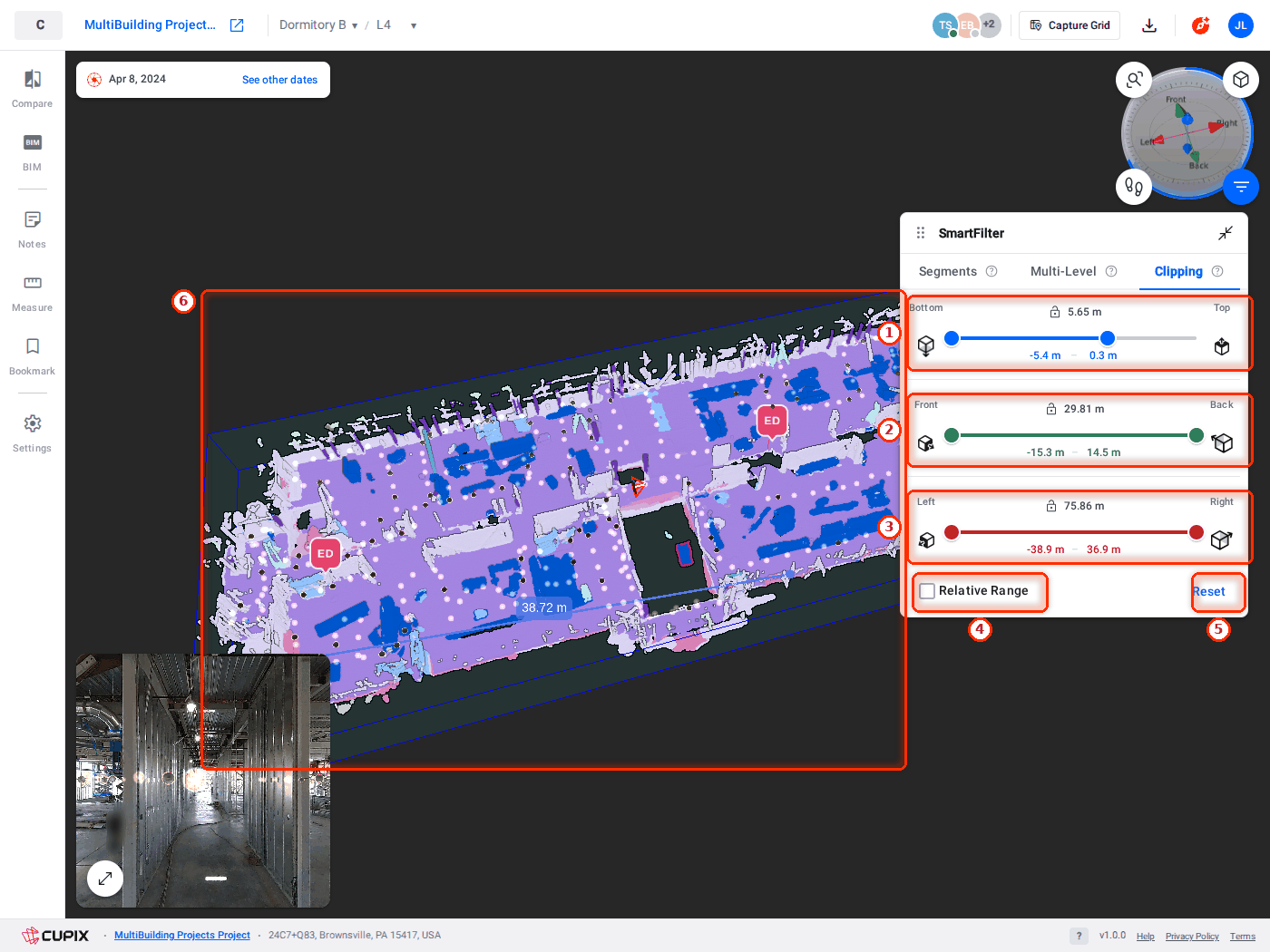Click the Reset clipping link
The height and width of the screenshot is (952, 1270).
tap(1209, 591)
